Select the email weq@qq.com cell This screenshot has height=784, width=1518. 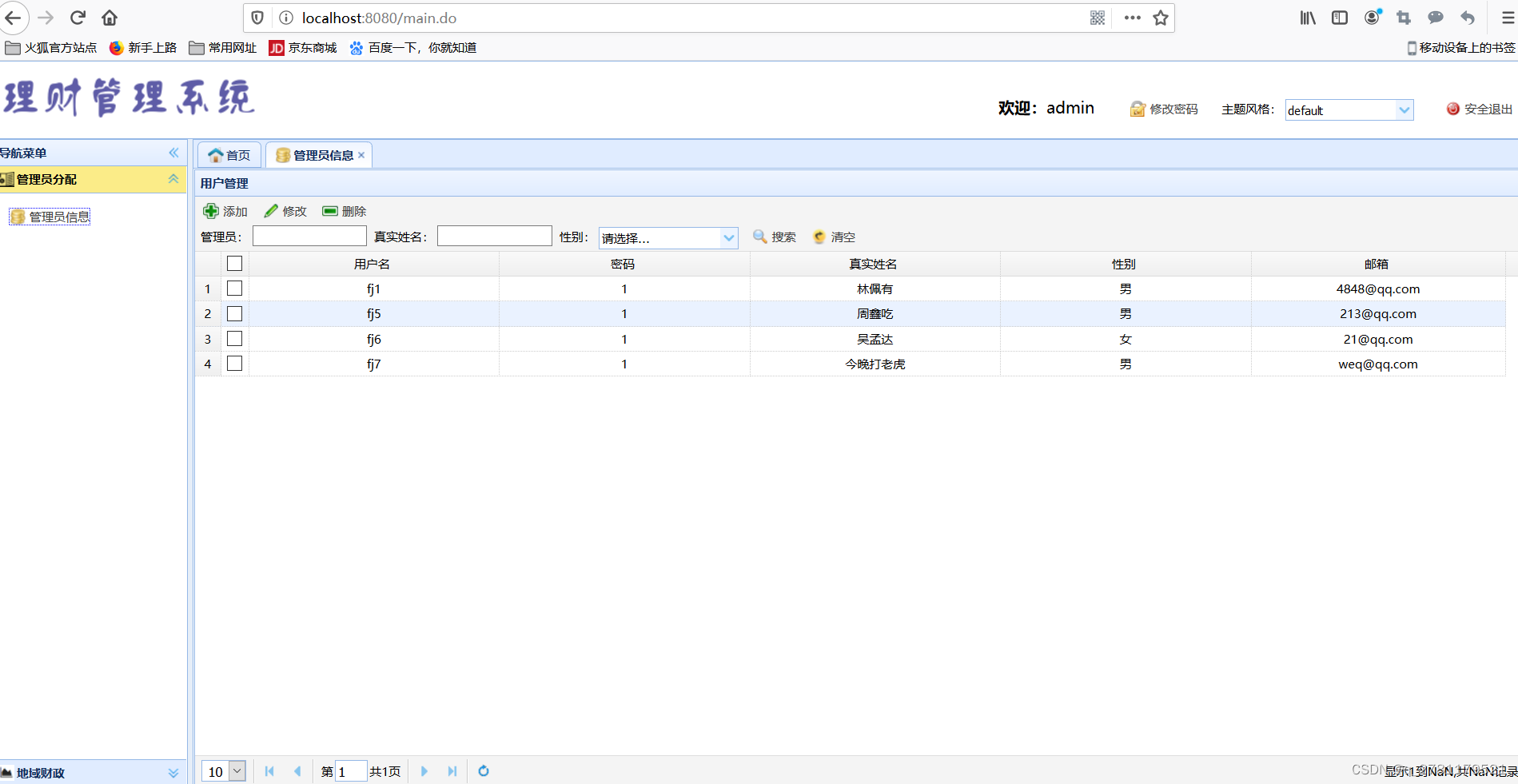(1378, 364)
